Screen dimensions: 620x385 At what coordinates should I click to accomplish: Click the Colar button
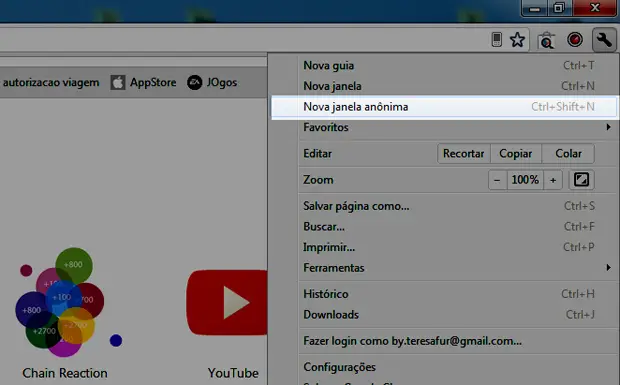(568, 153)
